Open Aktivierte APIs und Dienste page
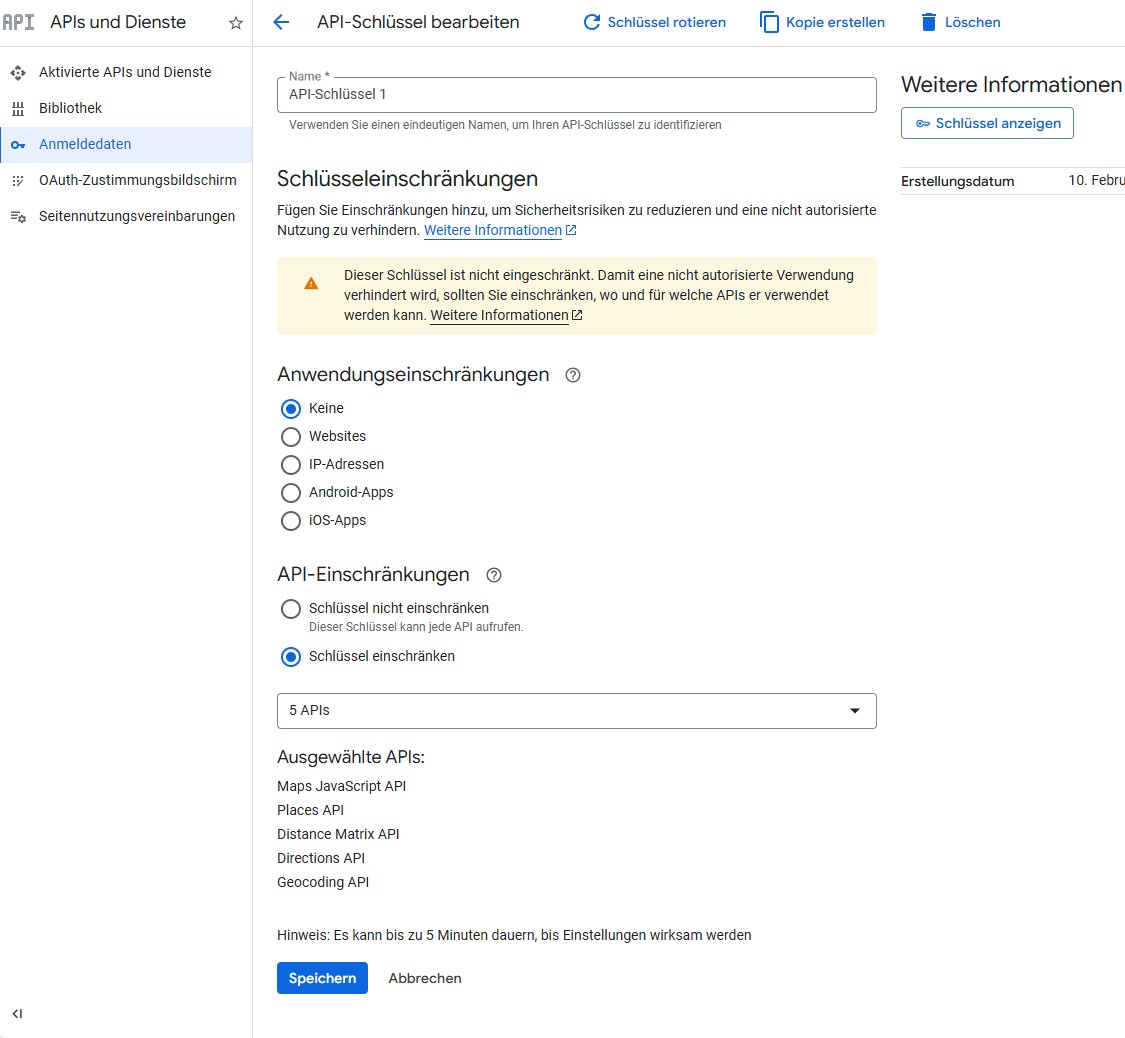This screenshot has height=1038, width=1125. point(125,72)
